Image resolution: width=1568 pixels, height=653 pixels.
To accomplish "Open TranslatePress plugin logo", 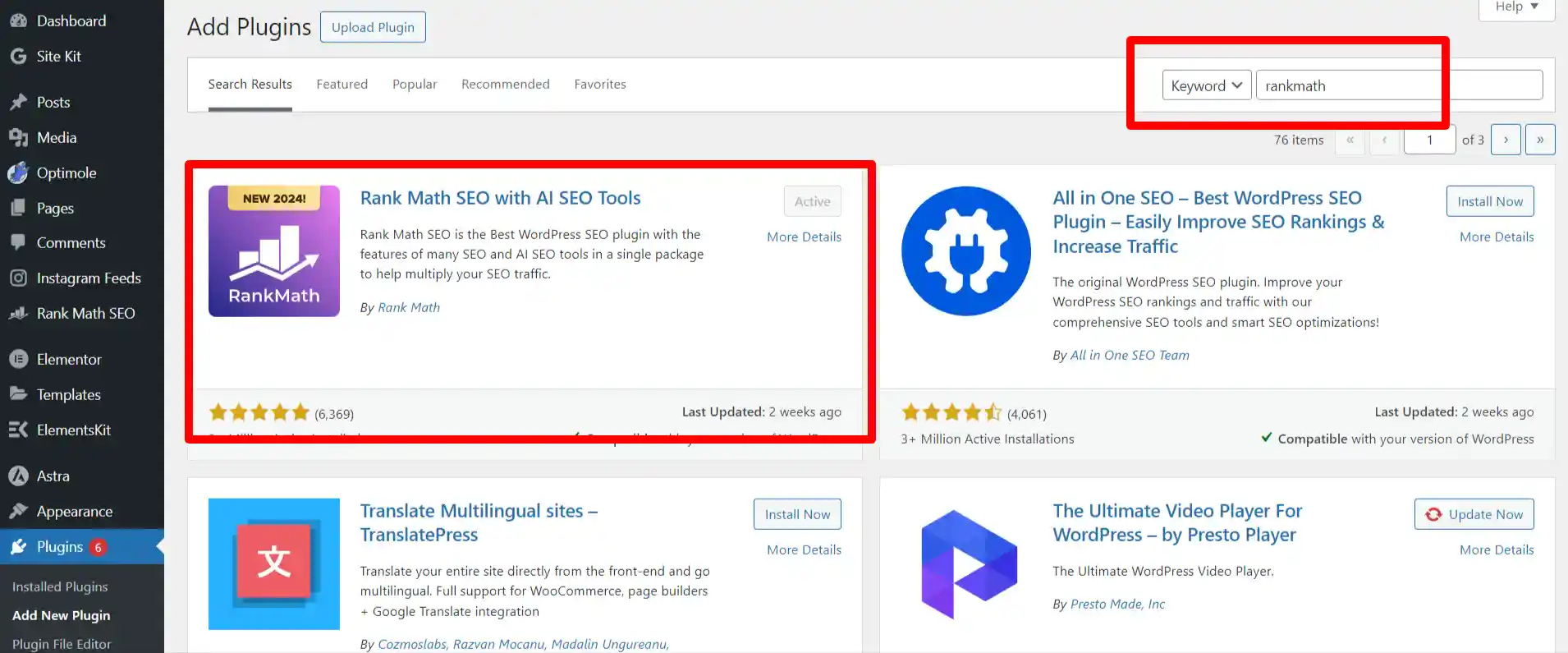I will (x=274, y=564).
